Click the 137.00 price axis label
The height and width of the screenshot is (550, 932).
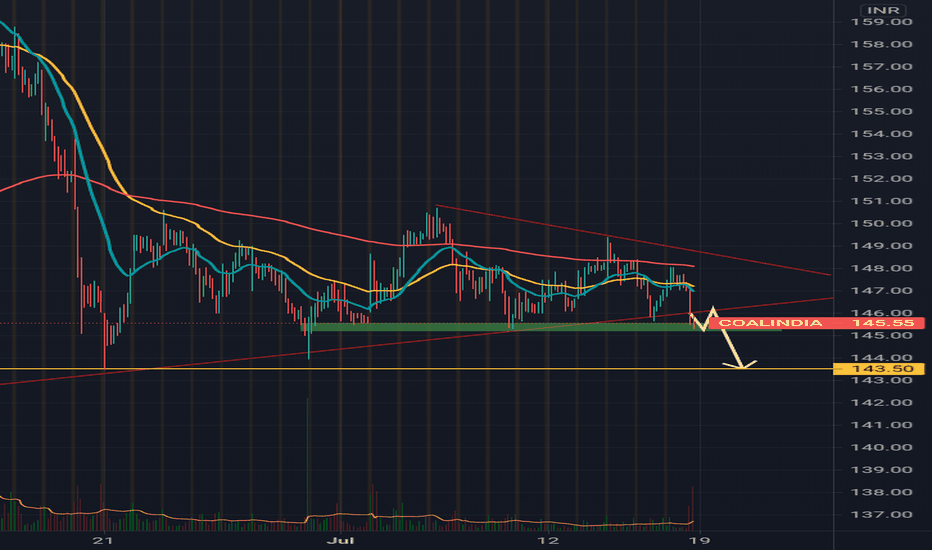pyautogui.click(x=881, y=515)
